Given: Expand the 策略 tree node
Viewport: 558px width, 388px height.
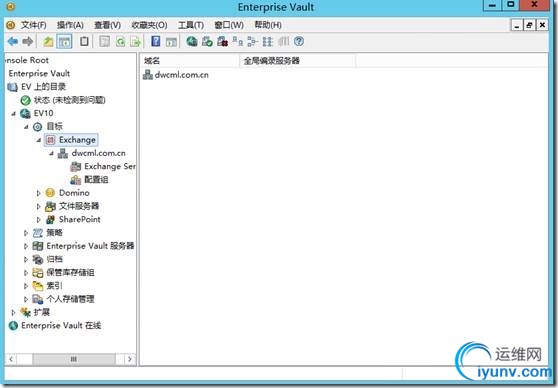Looking at the screenshot, I should click(26, 233).
